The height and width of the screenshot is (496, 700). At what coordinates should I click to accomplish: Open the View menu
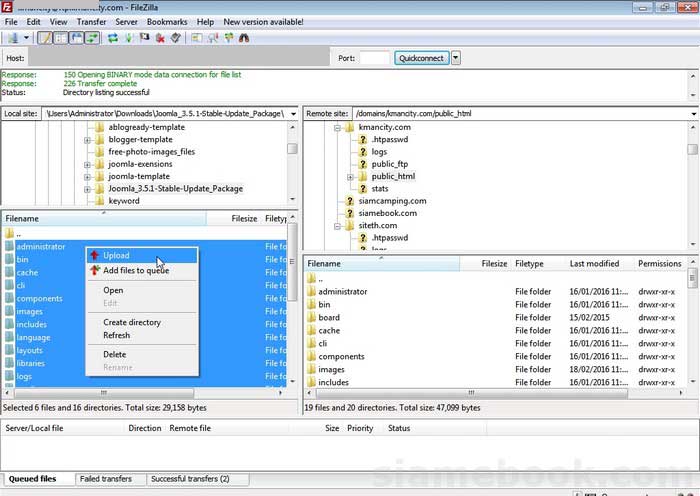click(x=58, y=22)
